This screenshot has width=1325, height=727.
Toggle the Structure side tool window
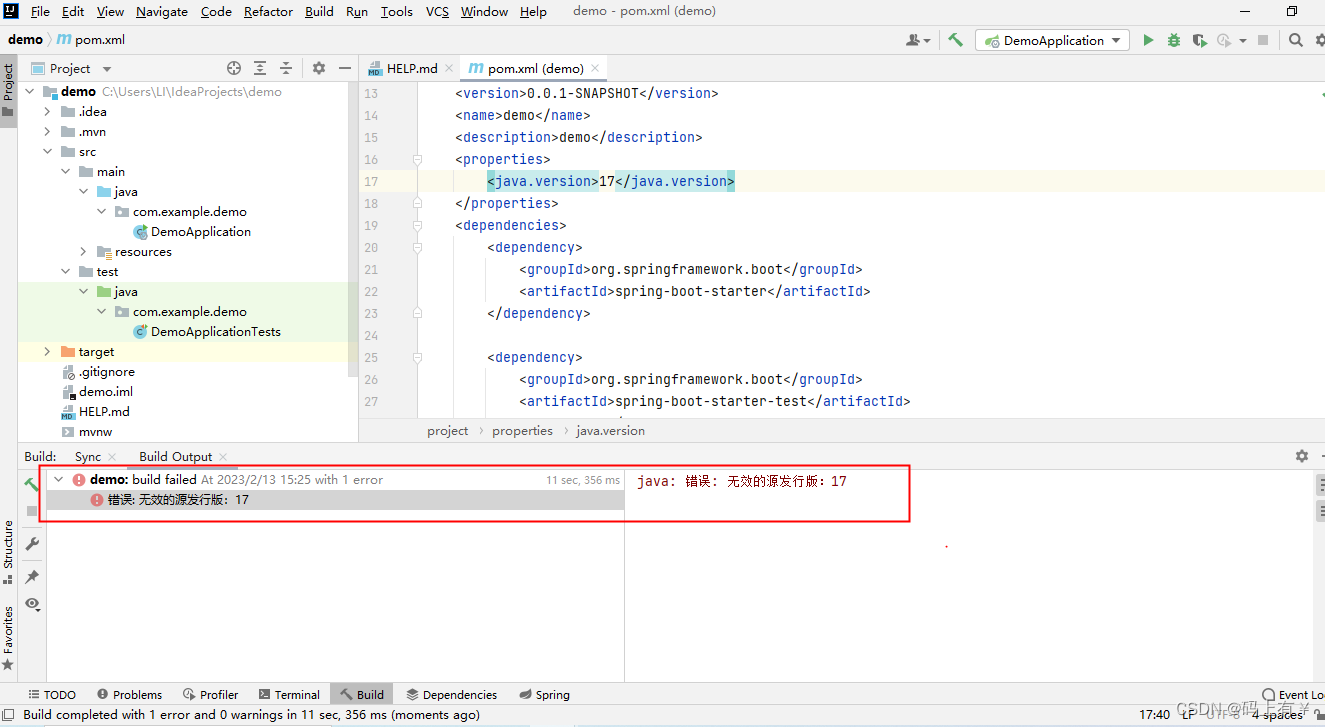8,552
